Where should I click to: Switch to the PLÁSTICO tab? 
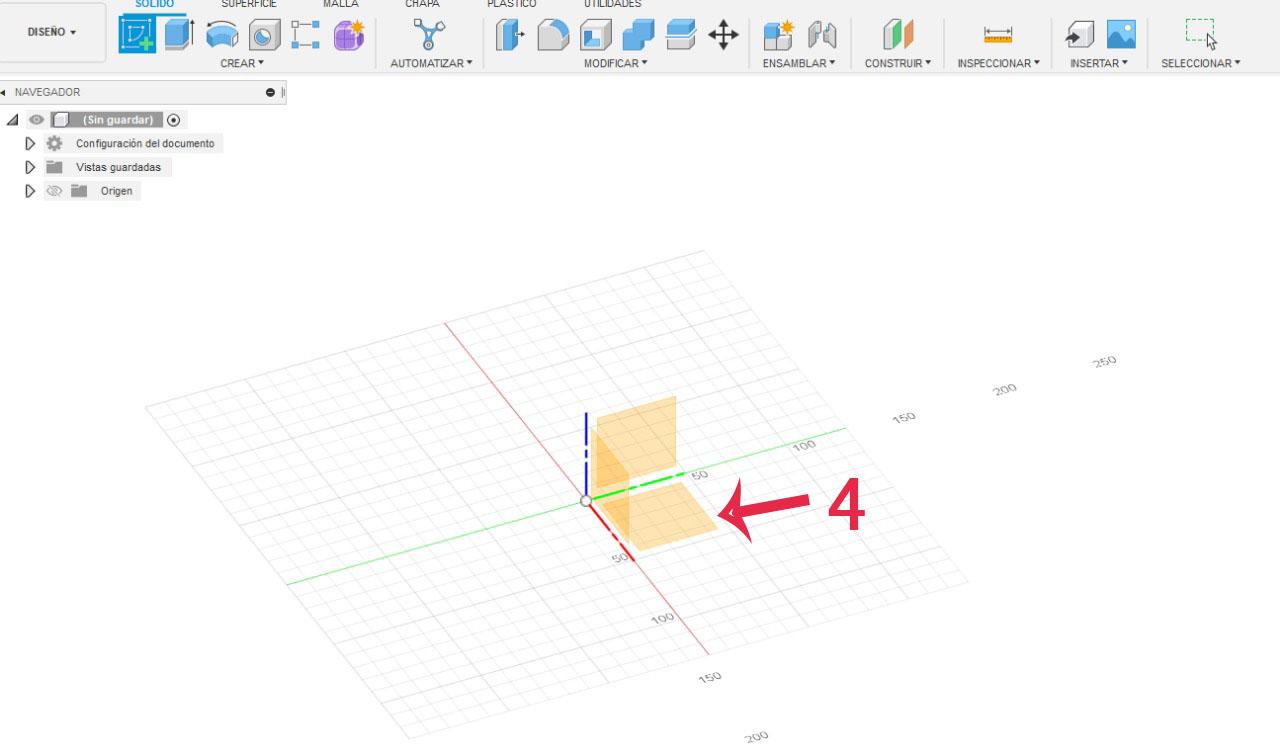point(512,4)
